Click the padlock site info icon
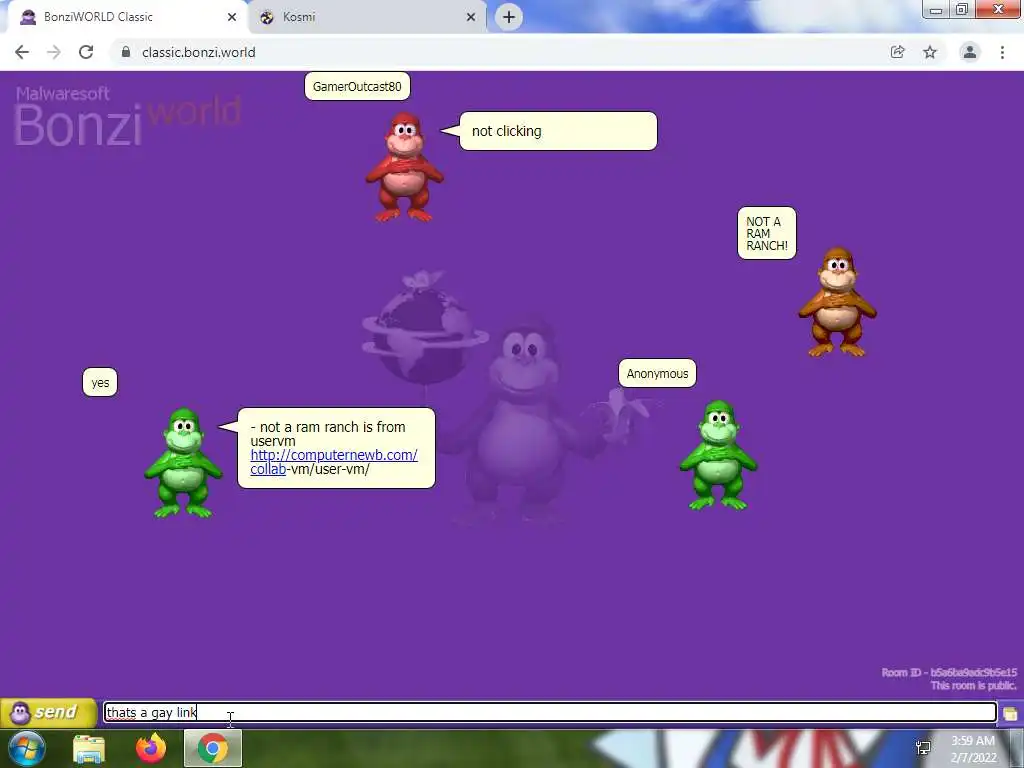 click(x=125, y=52)
